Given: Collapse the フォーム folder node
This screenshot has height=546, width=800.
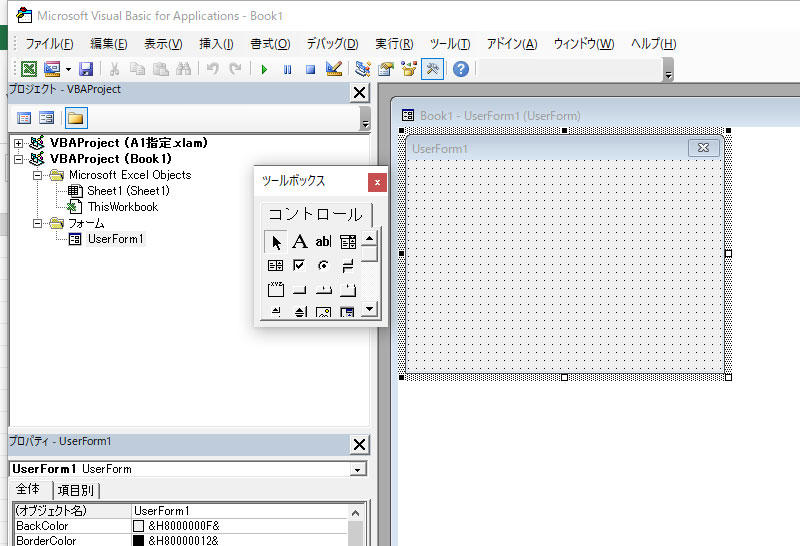Looking at the screenshot, I should [37, 224].
